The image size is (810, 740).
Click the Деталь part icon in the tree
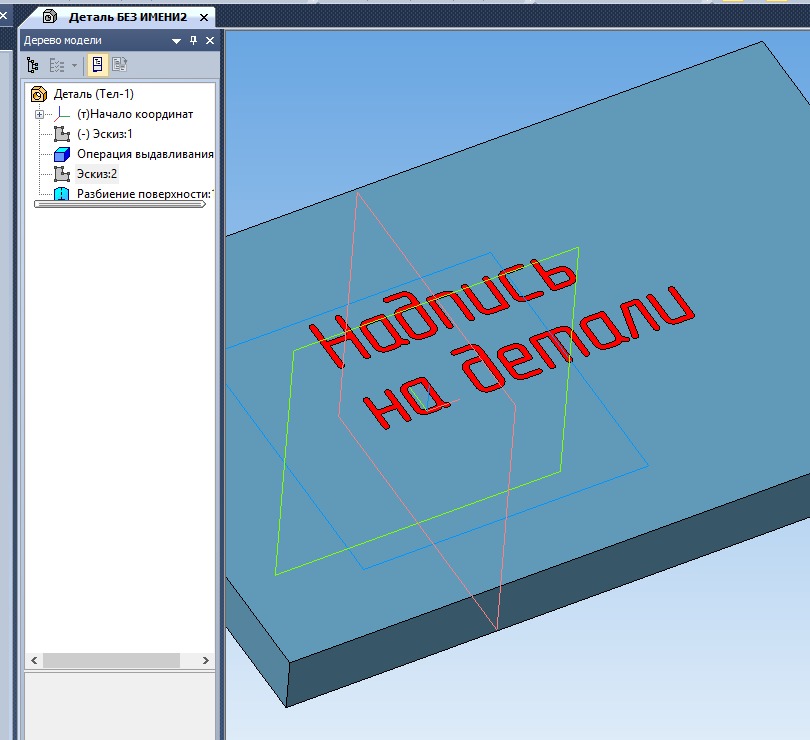coord(39,94)
